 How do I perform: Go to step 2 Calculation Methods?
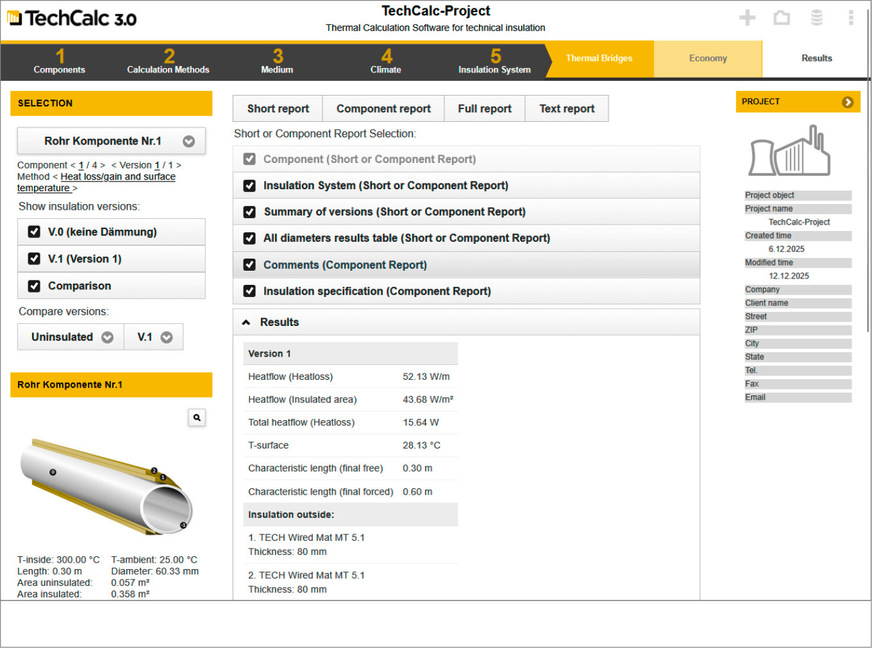(168, 61)
